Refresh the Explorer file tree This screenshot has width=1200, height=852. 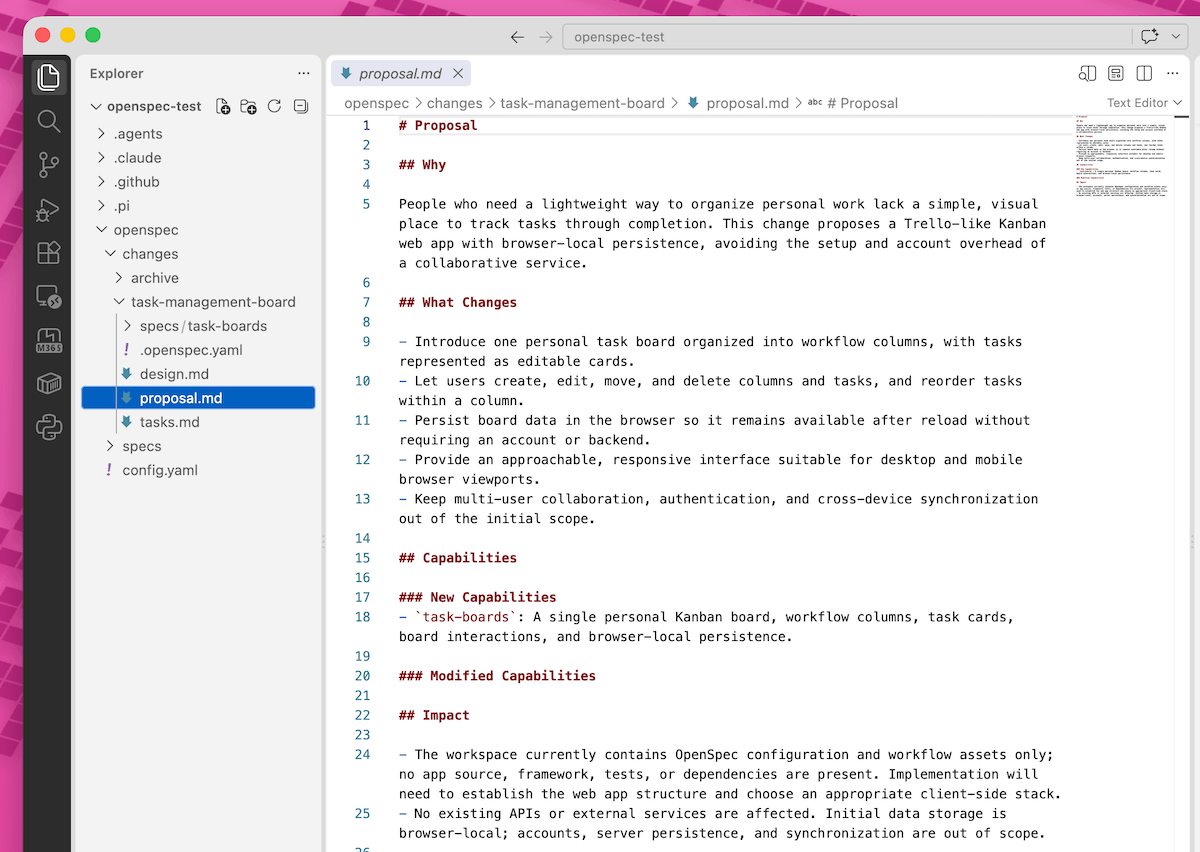tap(274, 106)
